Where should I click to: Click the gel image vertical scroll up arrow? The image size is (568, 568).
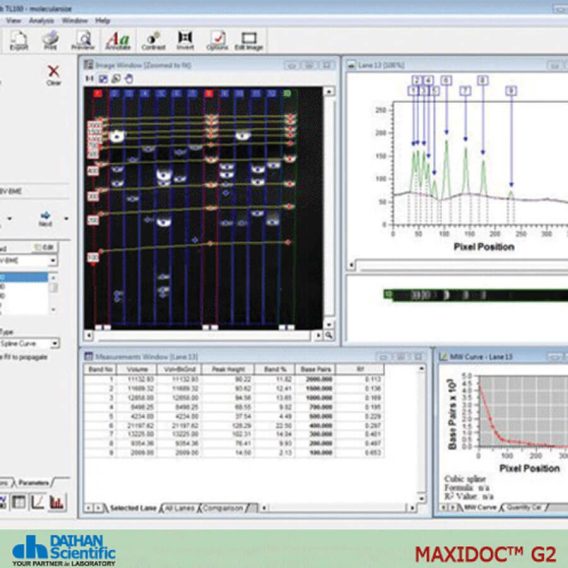click(x=329, y=91)
